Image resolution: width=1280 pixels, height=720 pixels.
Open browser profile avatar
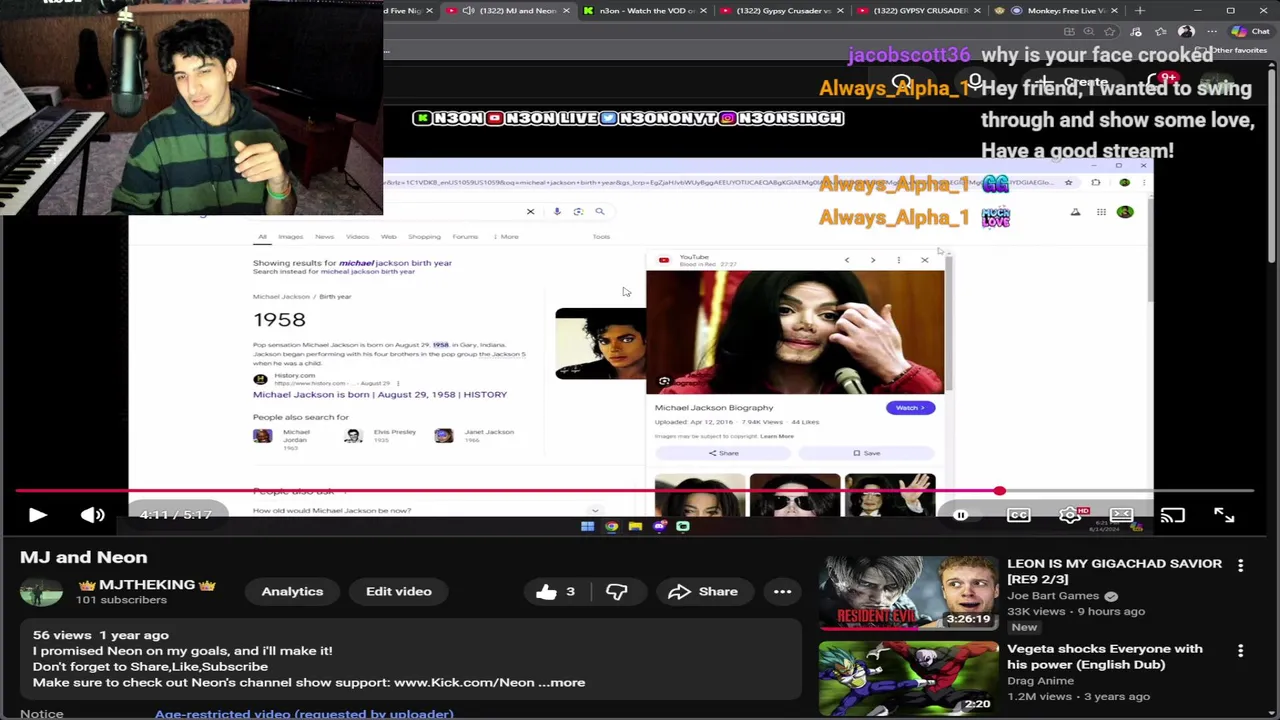click(1186, 31)
